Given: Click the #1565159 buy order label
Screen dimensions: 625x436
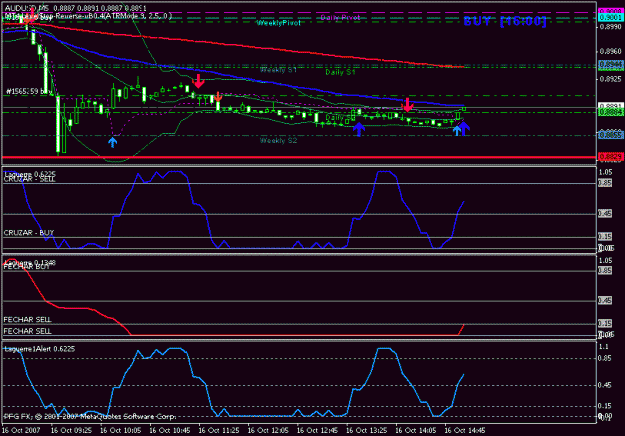Looking at the screenshot, I should click(x=29, y=92).
